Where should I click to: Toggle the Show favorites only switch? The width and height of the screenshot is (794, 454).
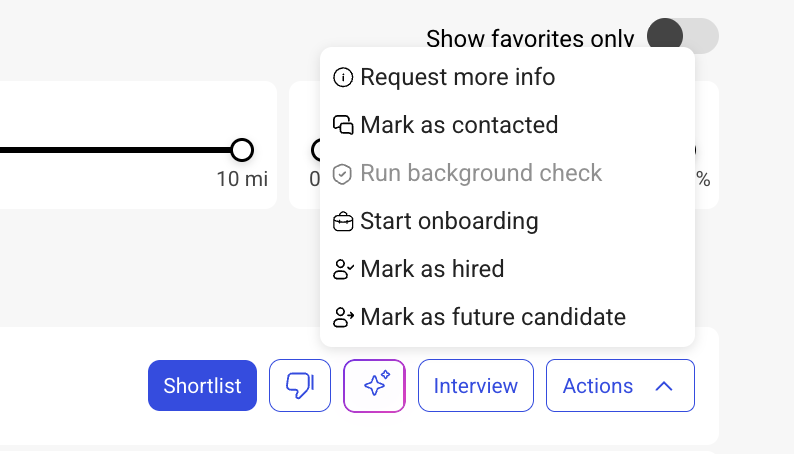pyautogui.click(x=682, y=37)
